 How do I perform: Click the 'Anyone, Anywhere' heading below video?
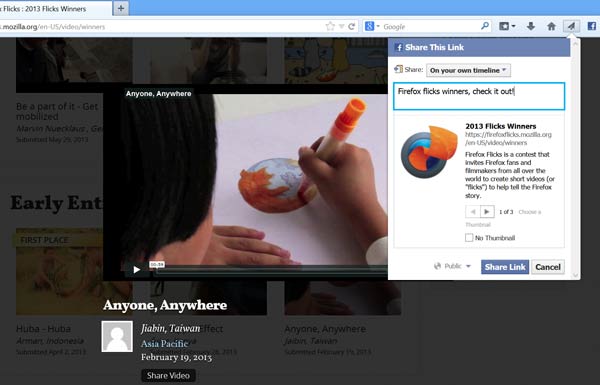pyautogui.click(x=165, y=305)
